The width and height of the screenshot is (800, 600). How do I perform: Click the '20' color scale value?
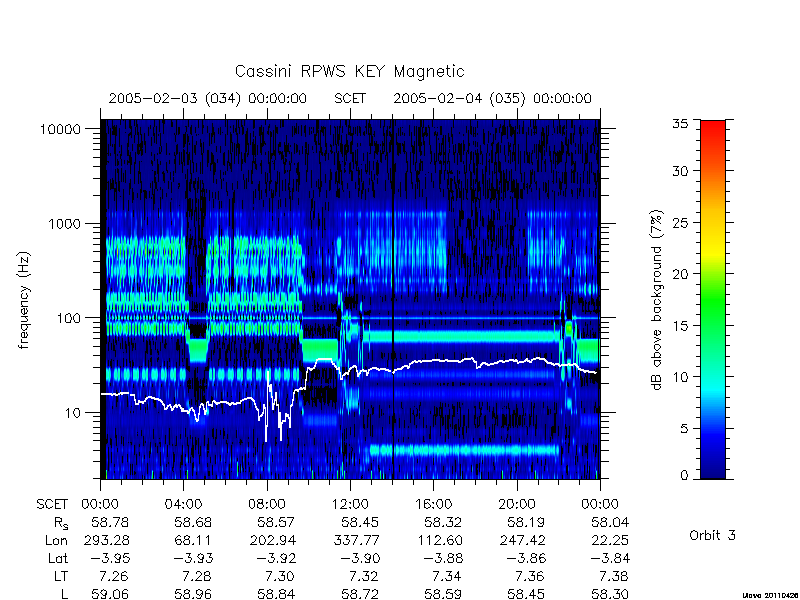coord(680,273)
